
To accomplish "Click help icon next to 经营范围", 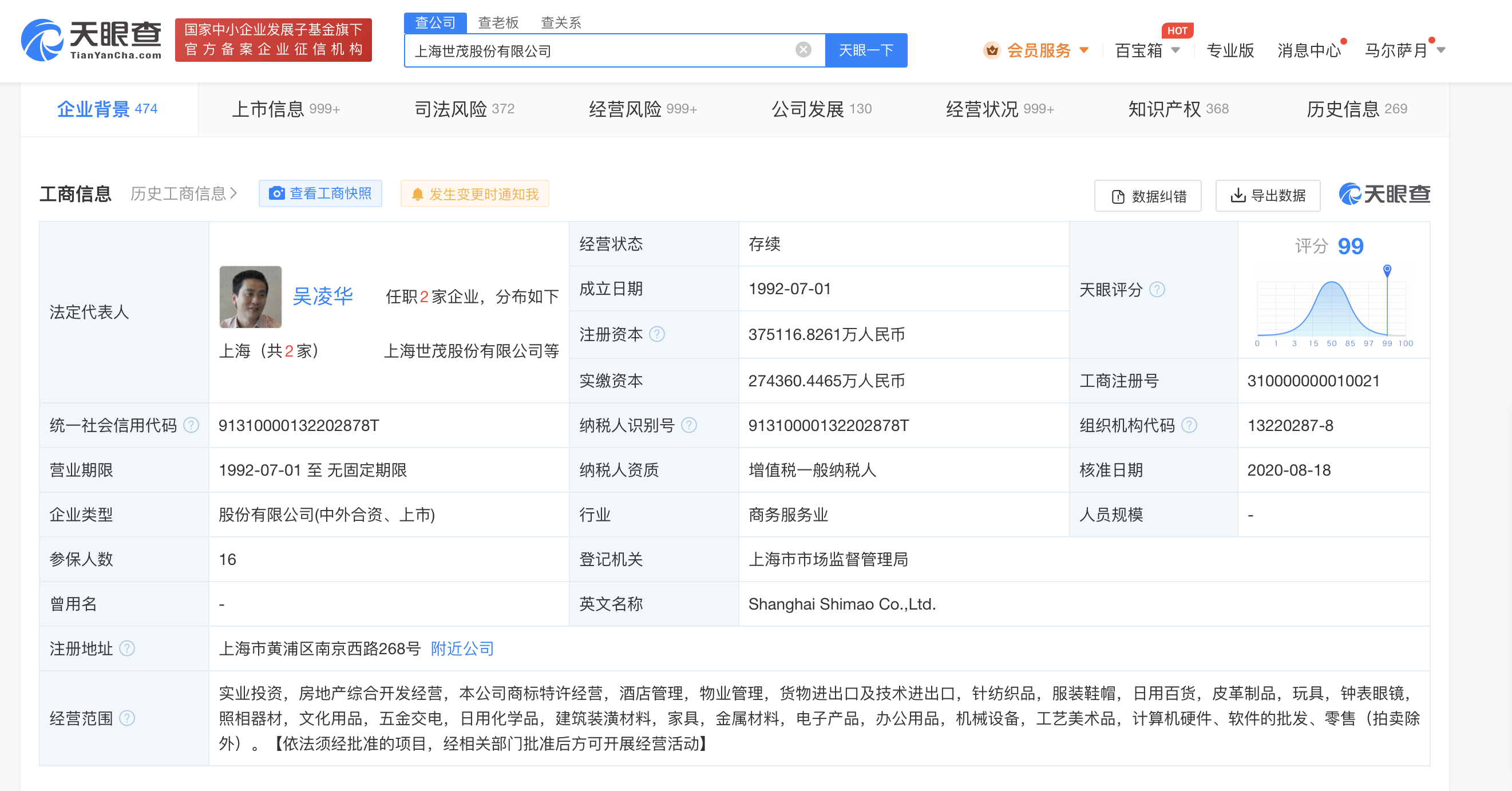I will (x=127, y=718).
